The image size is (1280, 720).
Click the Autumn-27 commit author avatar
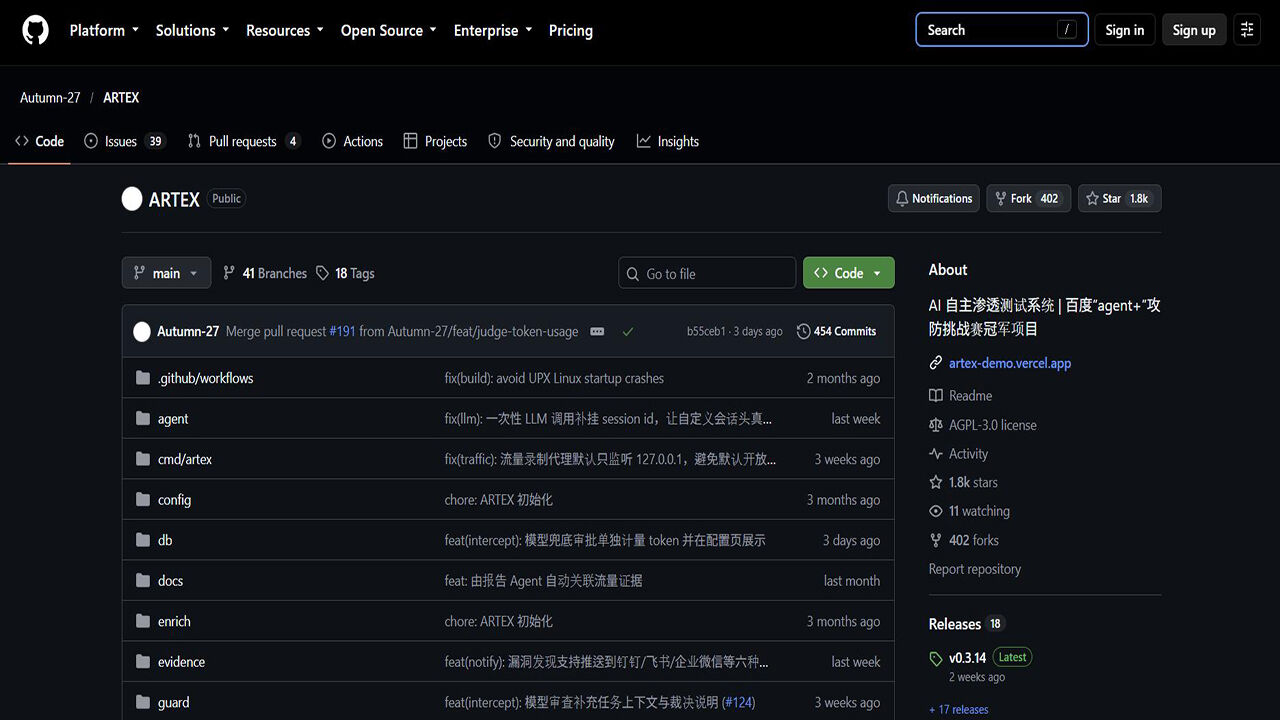[142, 331]
